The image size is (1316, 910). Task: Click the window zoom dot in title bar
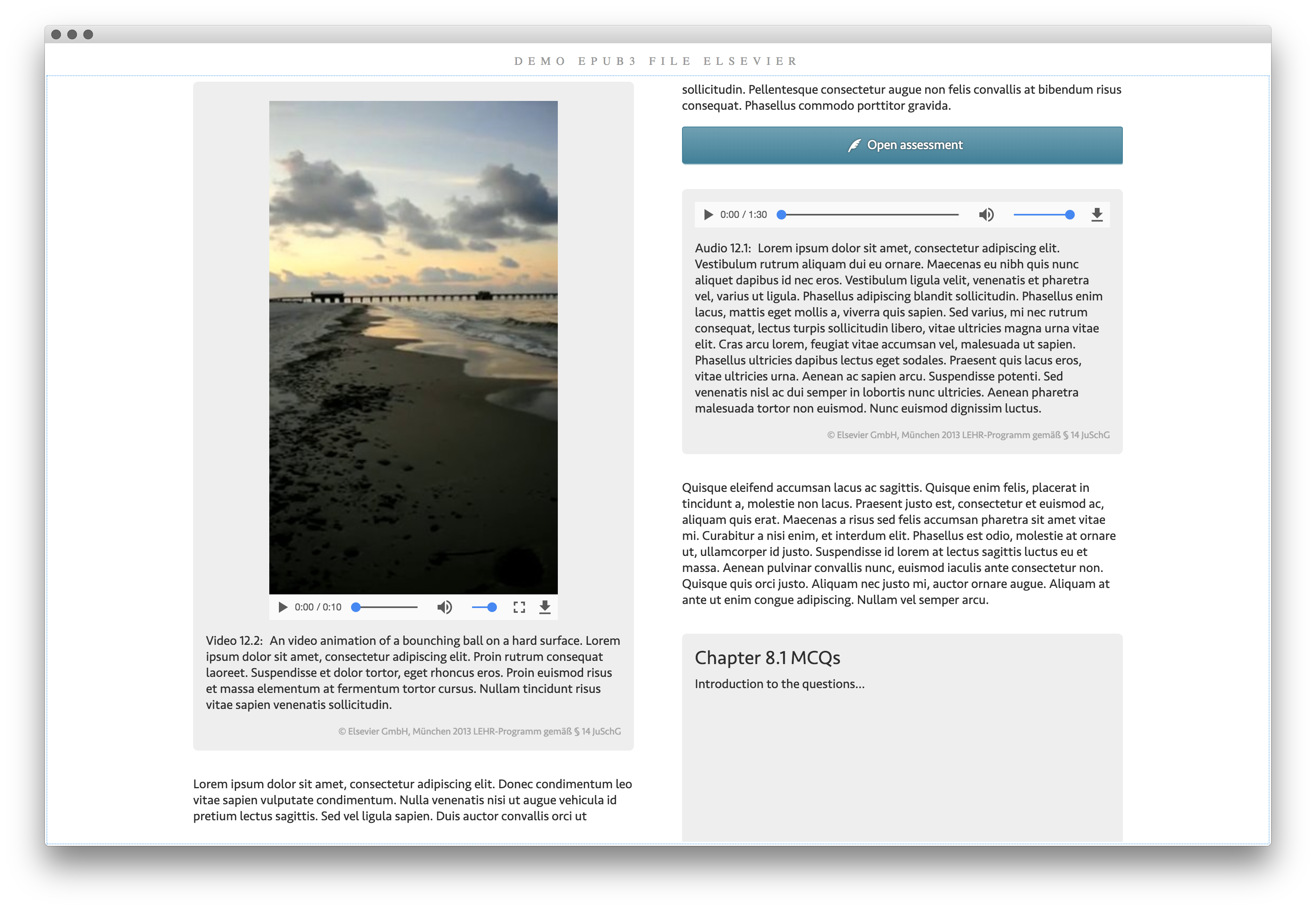pyautogui.click(x=88, y=34)
